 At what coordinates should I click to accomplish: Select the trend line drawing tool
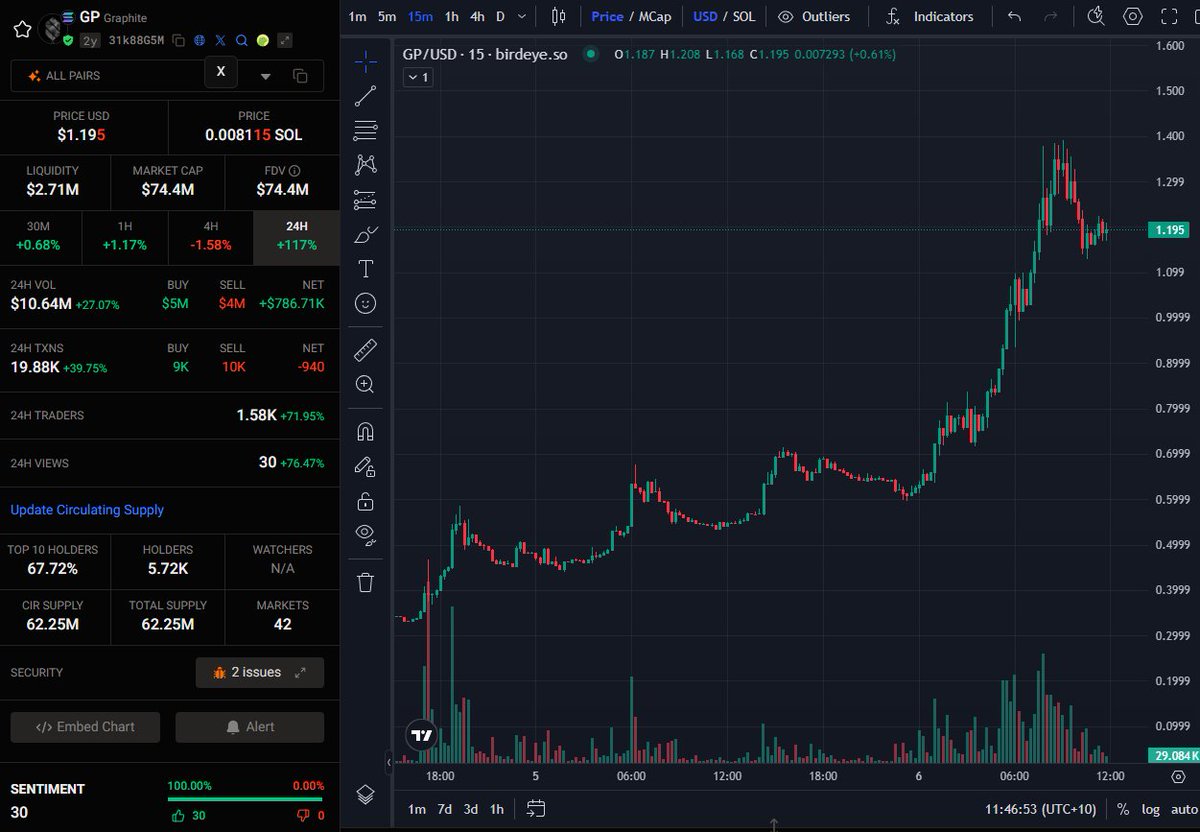(x=365, y=96)
